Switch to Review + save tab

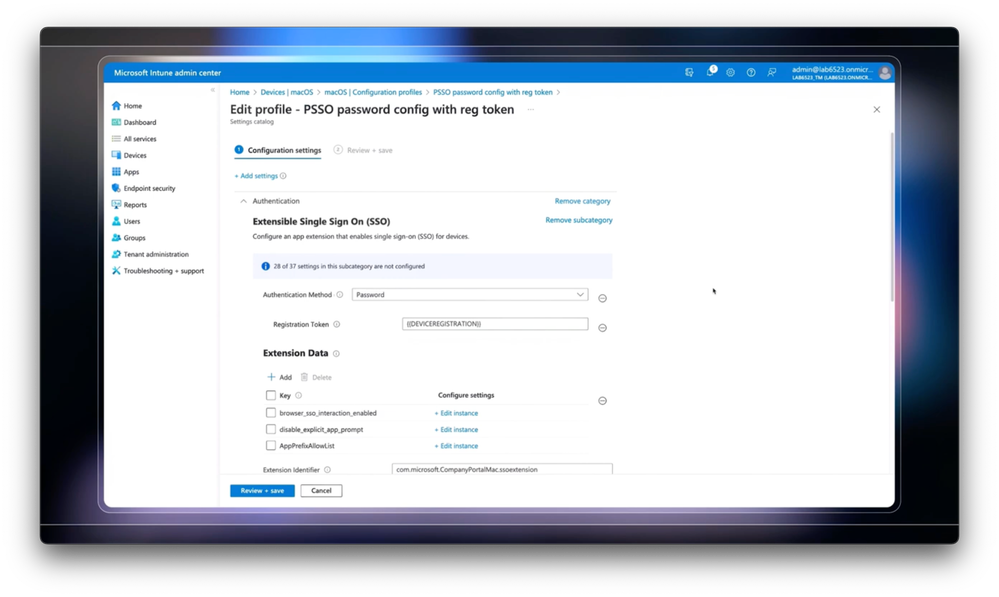[363, 150]
